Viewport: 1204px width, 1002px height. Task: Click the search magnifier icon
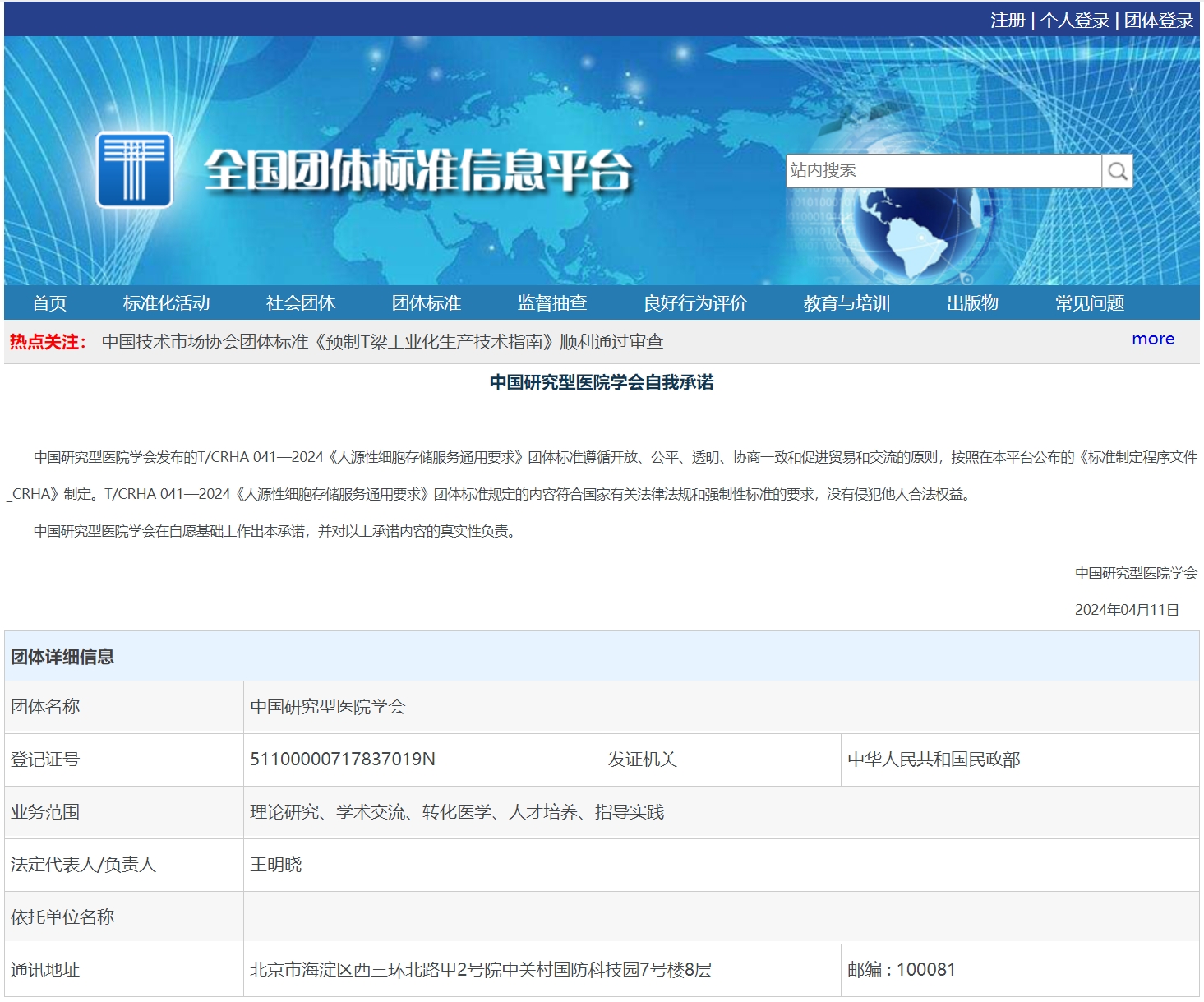click(x=1118, y=171)
